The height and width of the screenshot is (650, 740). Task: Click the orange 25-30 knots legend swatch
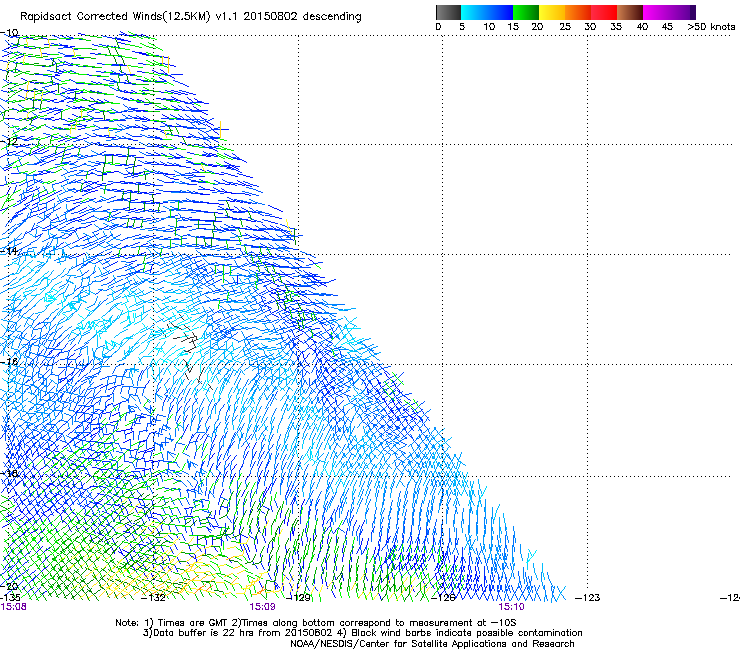point(578,12)
